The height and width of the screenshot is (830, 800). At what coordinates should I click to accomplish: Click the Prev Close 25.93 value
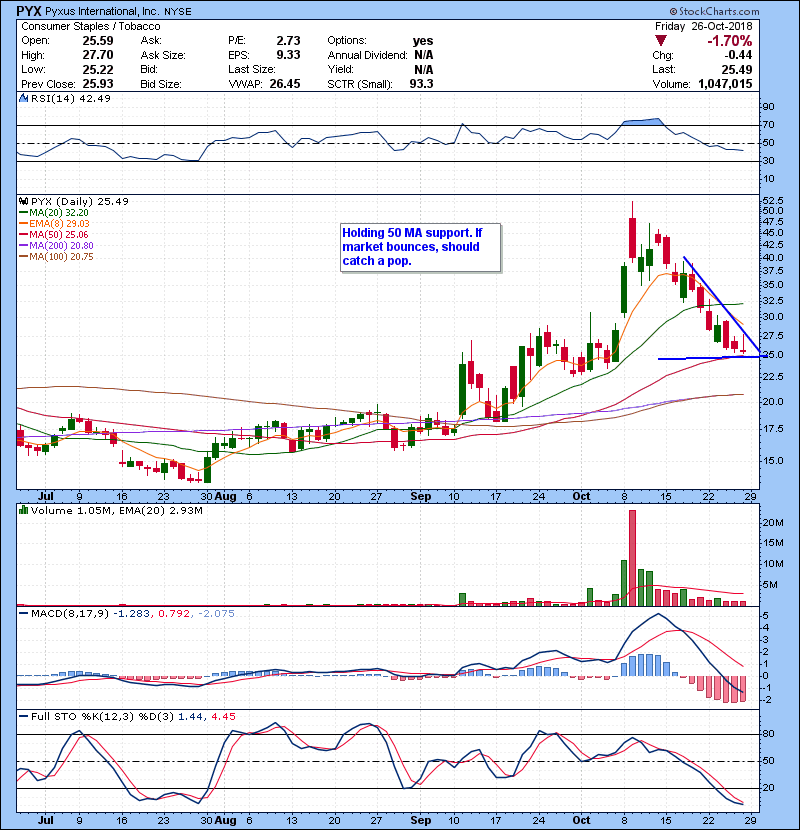click(98, 84)
